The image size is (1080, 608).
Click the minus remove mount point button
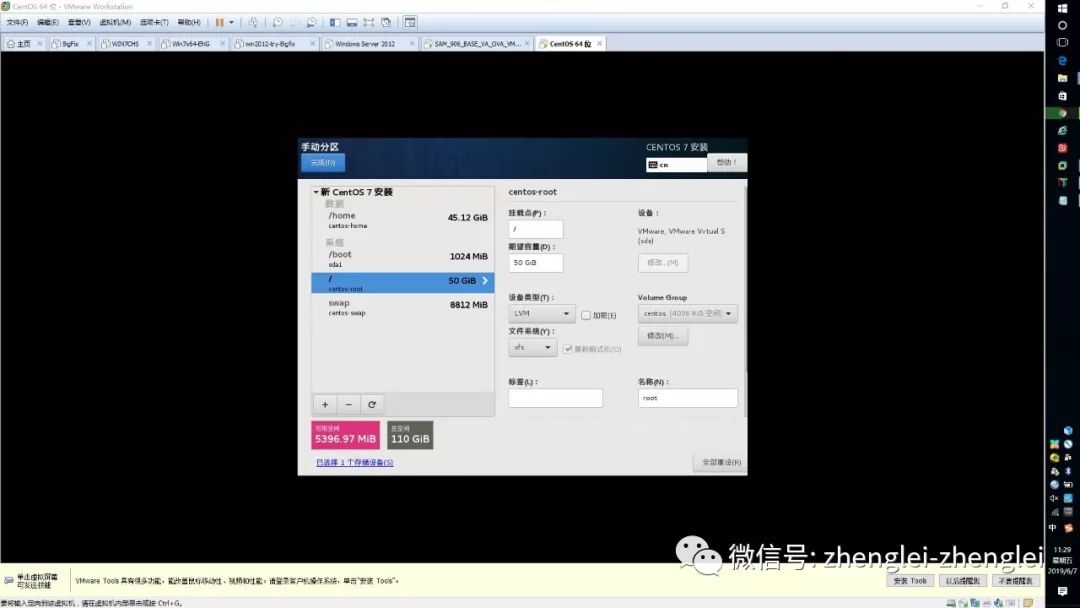349,404
